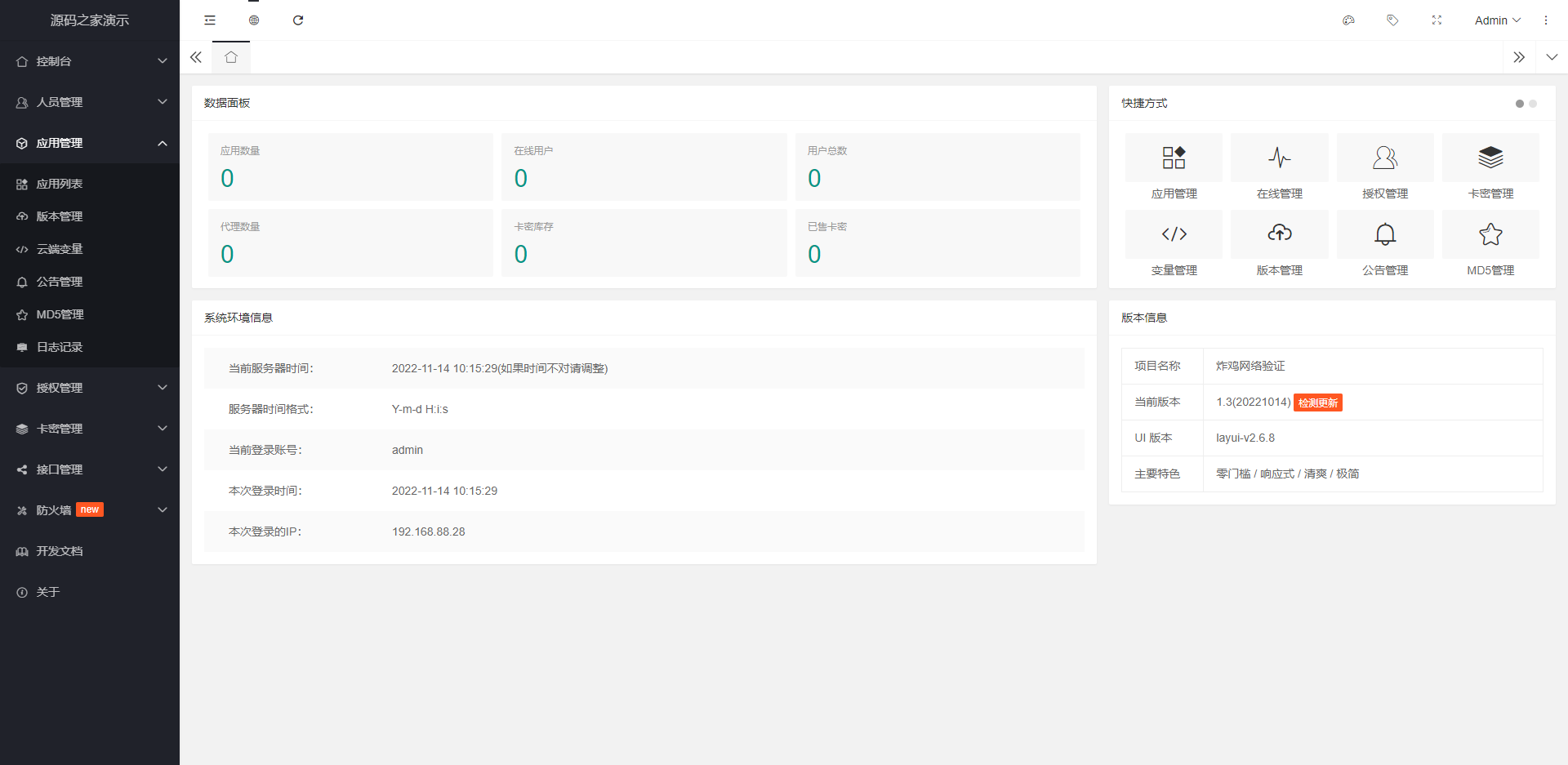The width and height of the screenshot is (1568, 765).
Task: Toggle sidebar collapse menu icon
Action: [x=210, y=20]
